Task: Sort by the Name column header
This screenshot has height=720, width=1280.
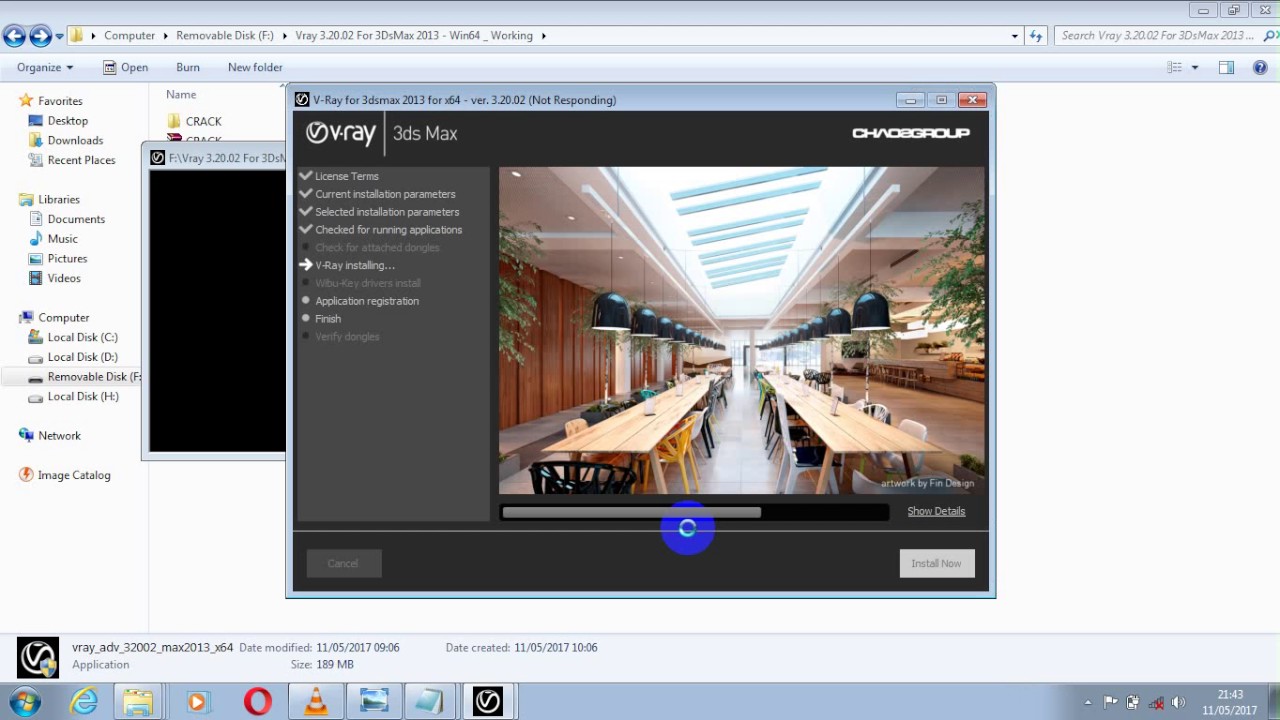Action: 181,94
